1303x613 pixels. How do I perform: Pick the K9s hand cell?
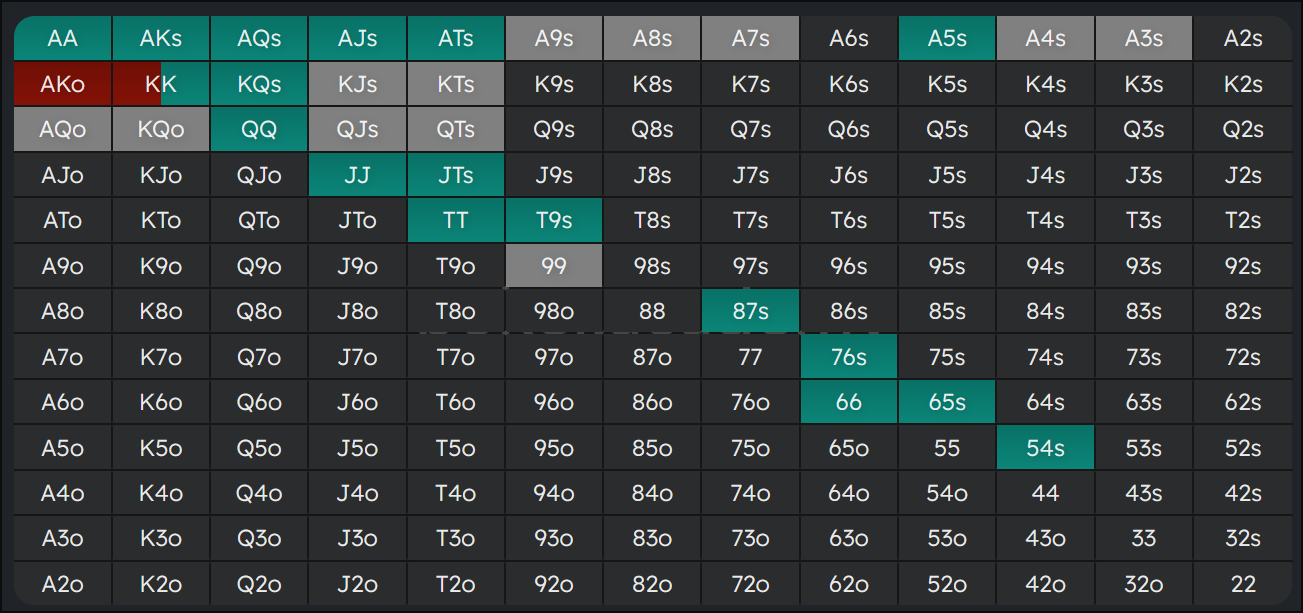(x=553, y=85)
